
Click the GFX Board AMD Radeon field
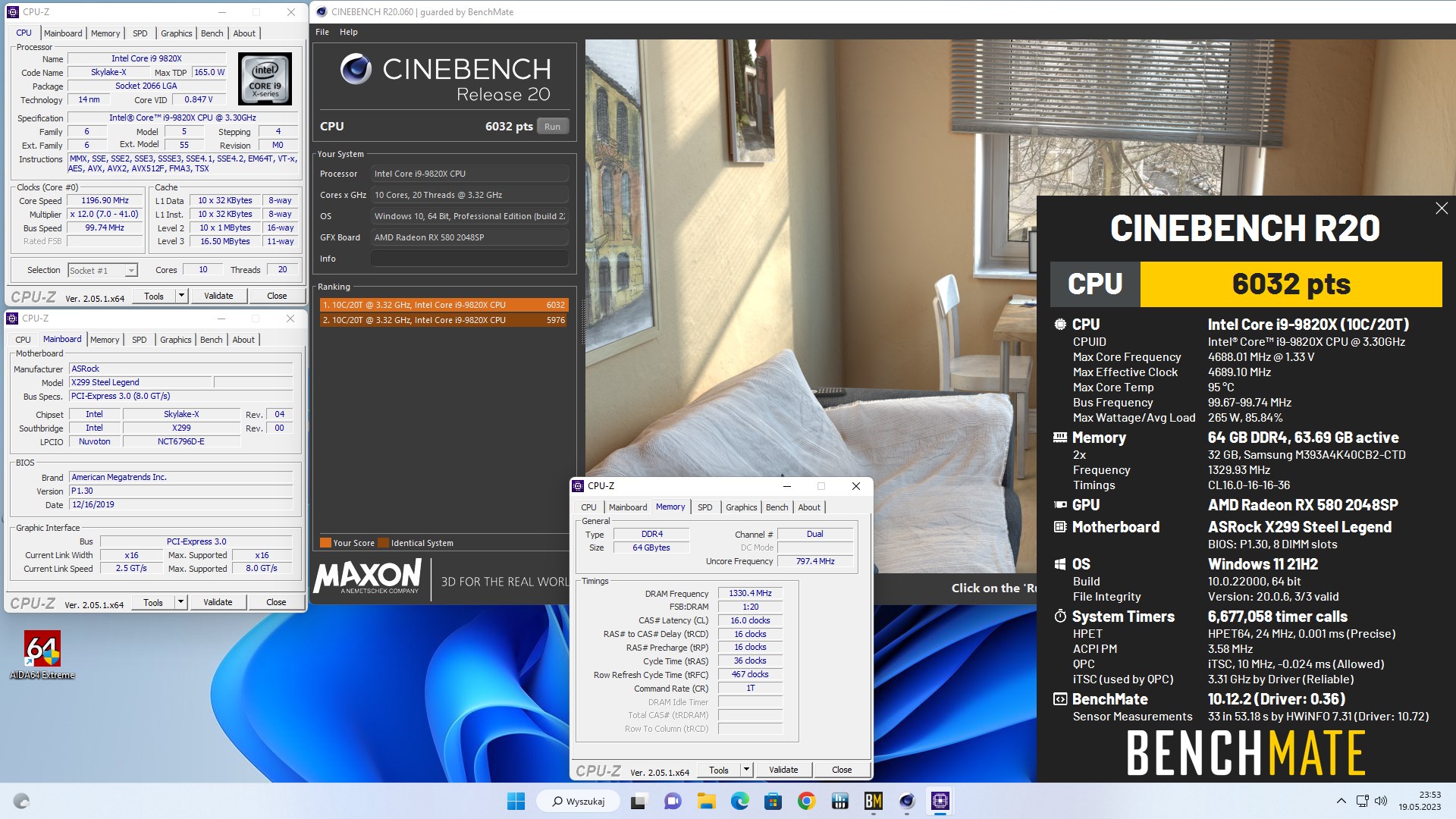469,237
